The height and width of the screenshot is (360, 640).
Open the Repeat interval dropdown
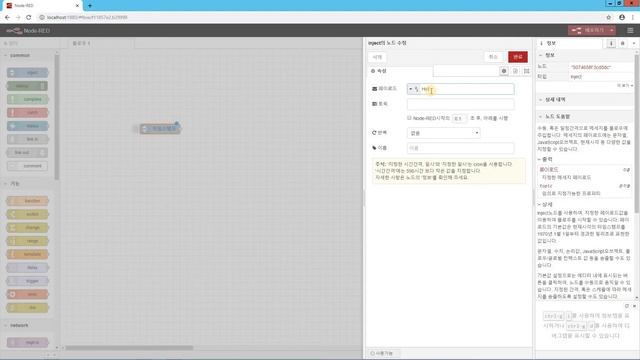click(444, 133)
